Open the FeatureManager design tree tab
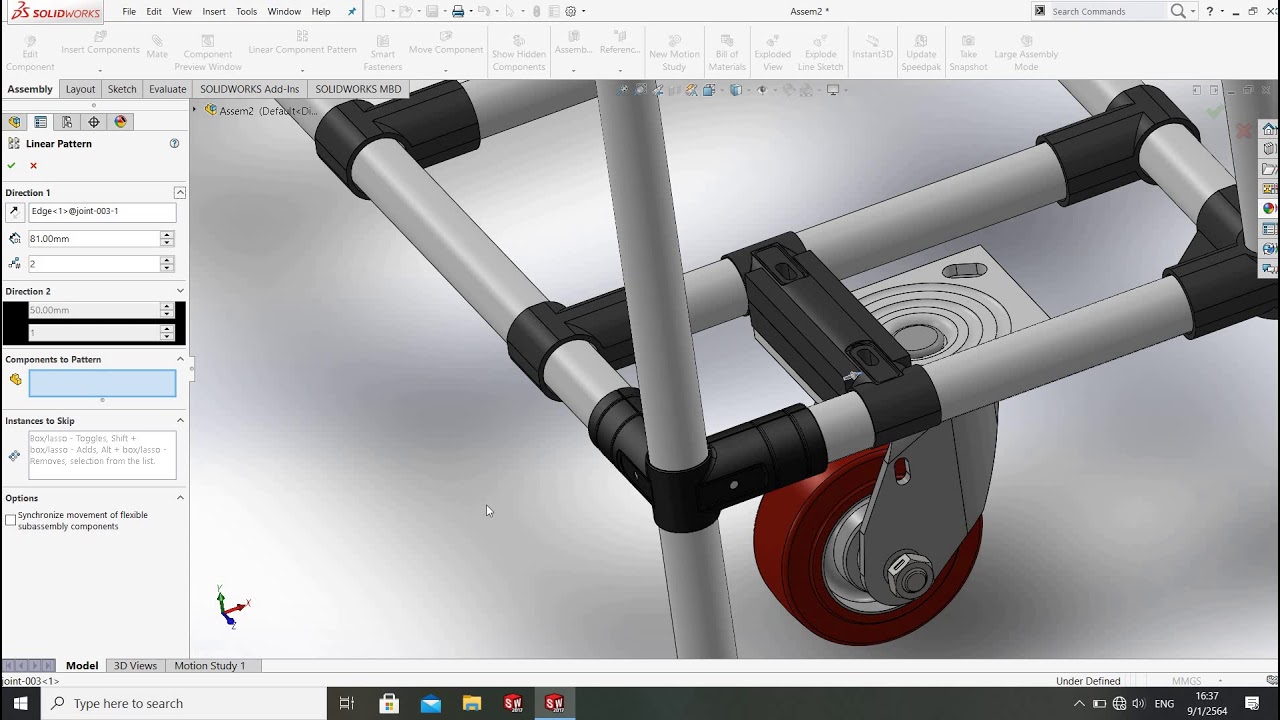This screenshot has width=1280, height=720. 14,122
